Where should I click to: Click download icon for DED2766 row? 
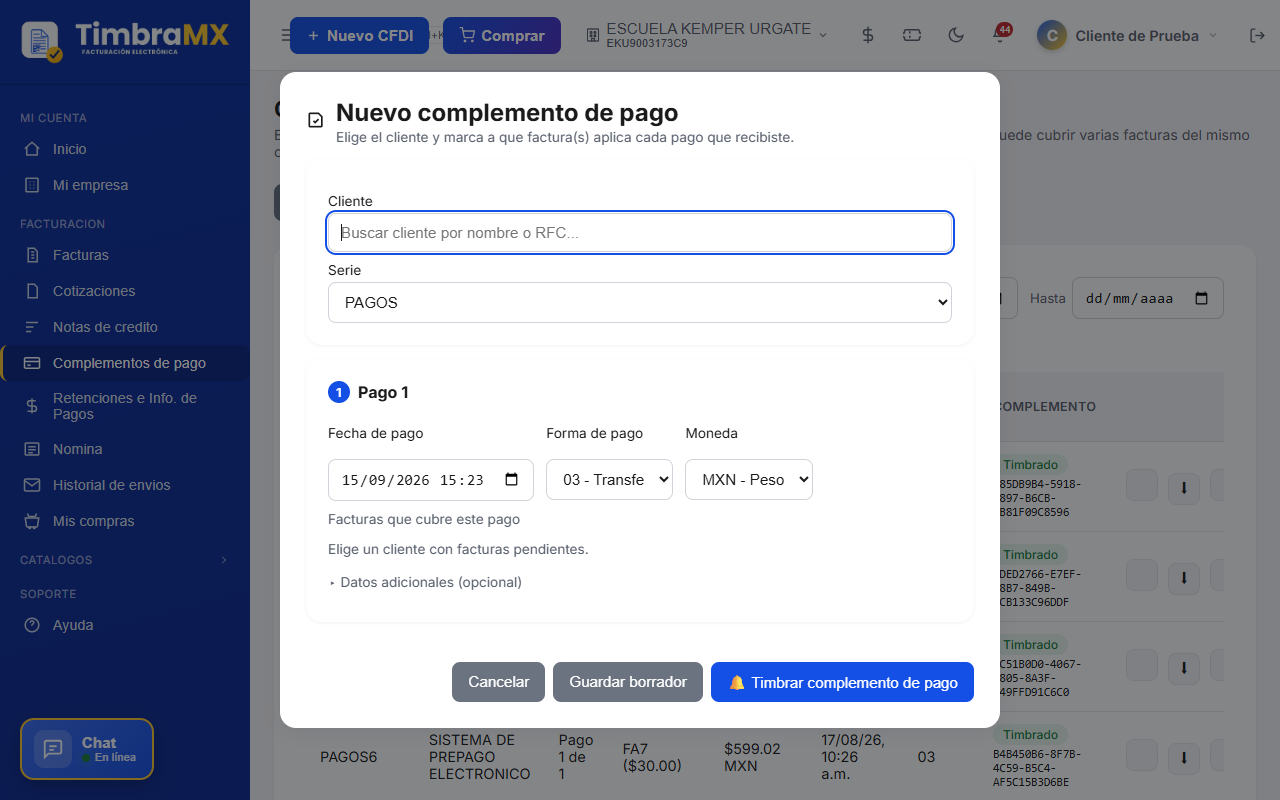click(1184, 579)
